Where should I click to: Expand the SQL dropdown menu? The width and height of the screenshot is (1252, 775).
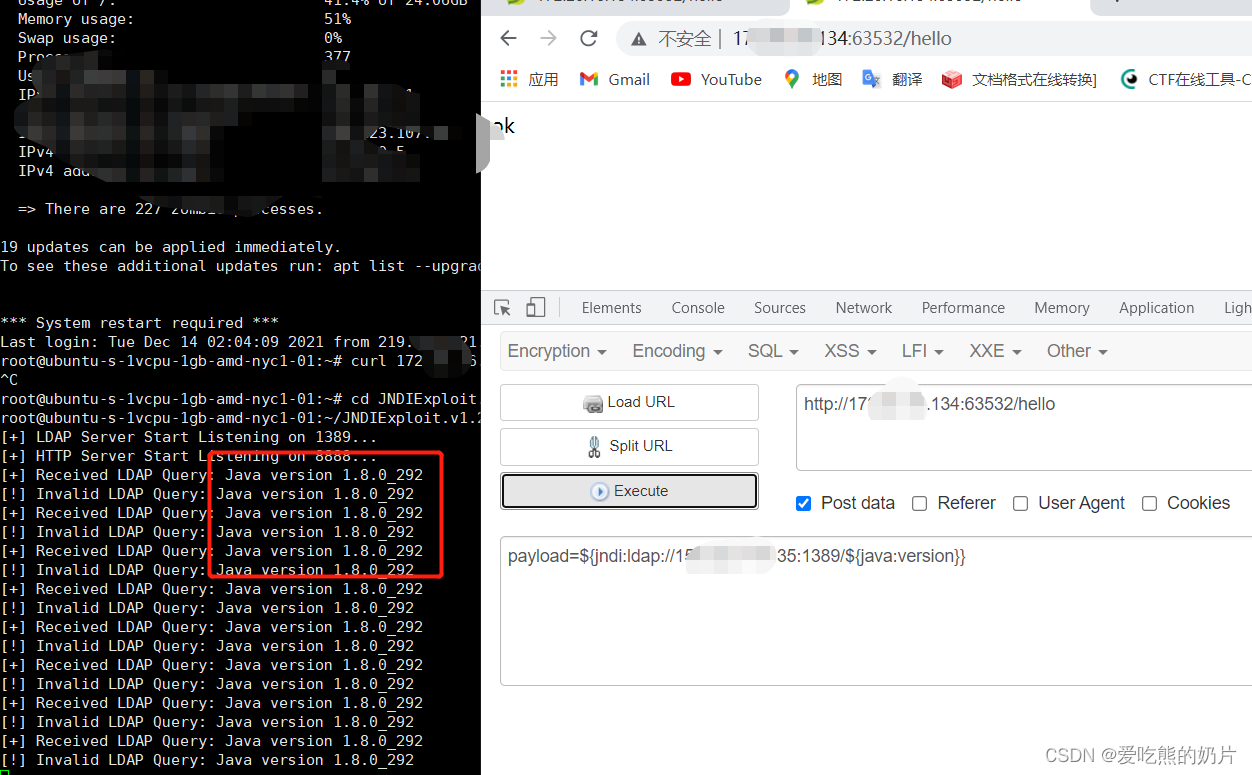tap(773, 351)
